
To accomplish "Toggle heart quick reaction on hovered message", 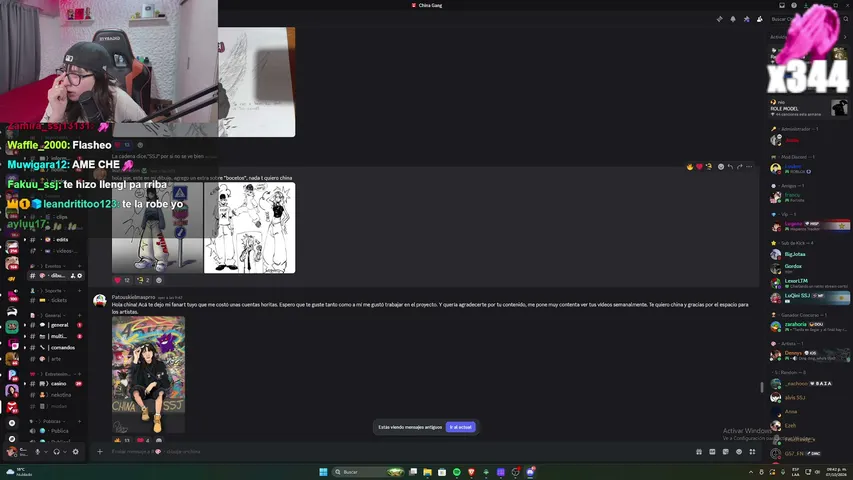I will 699,167.
